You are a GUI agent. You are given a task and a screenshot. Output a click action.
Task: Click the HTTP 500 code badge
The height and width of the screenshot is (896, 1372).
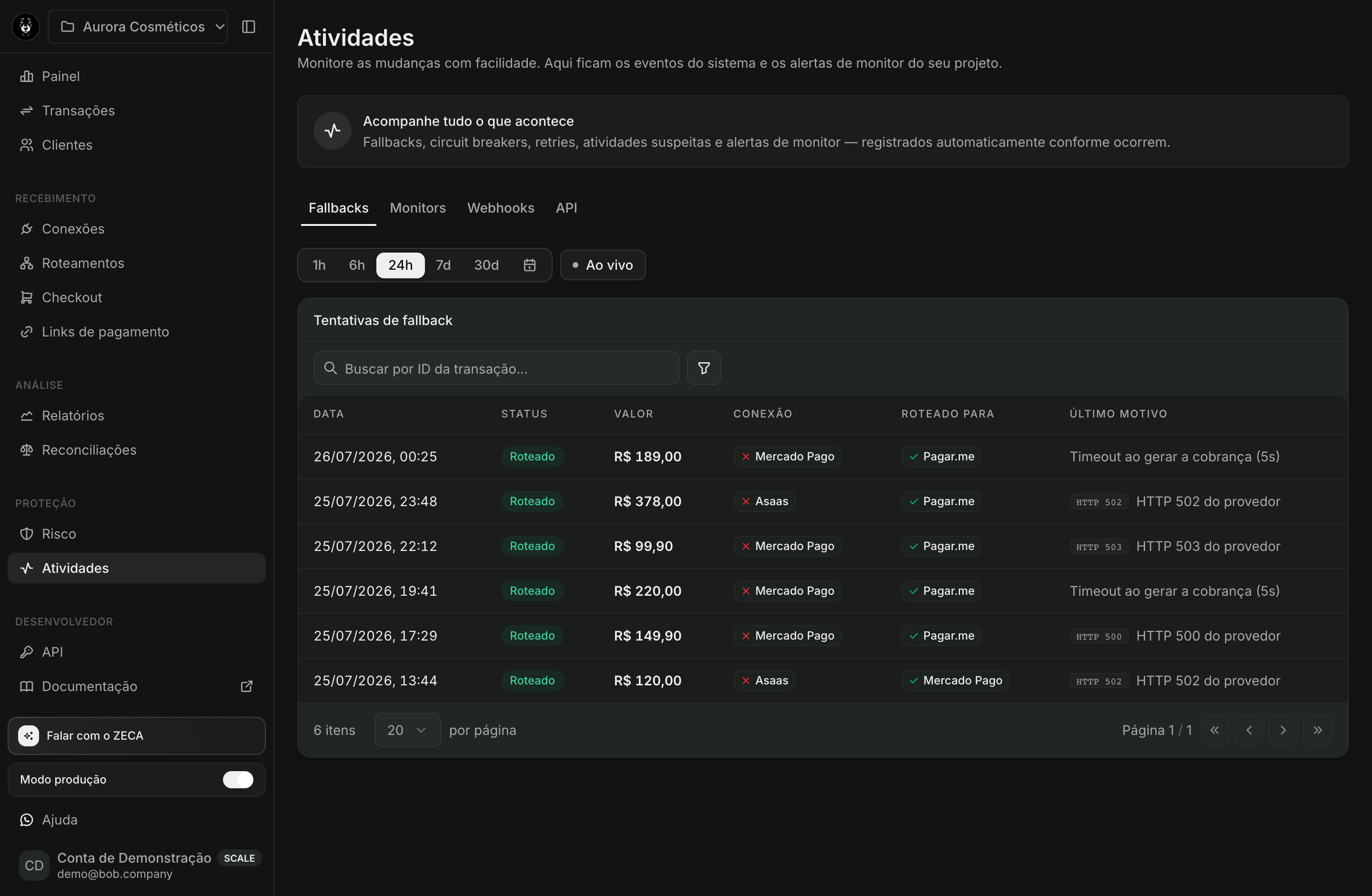coord(1099,637)
